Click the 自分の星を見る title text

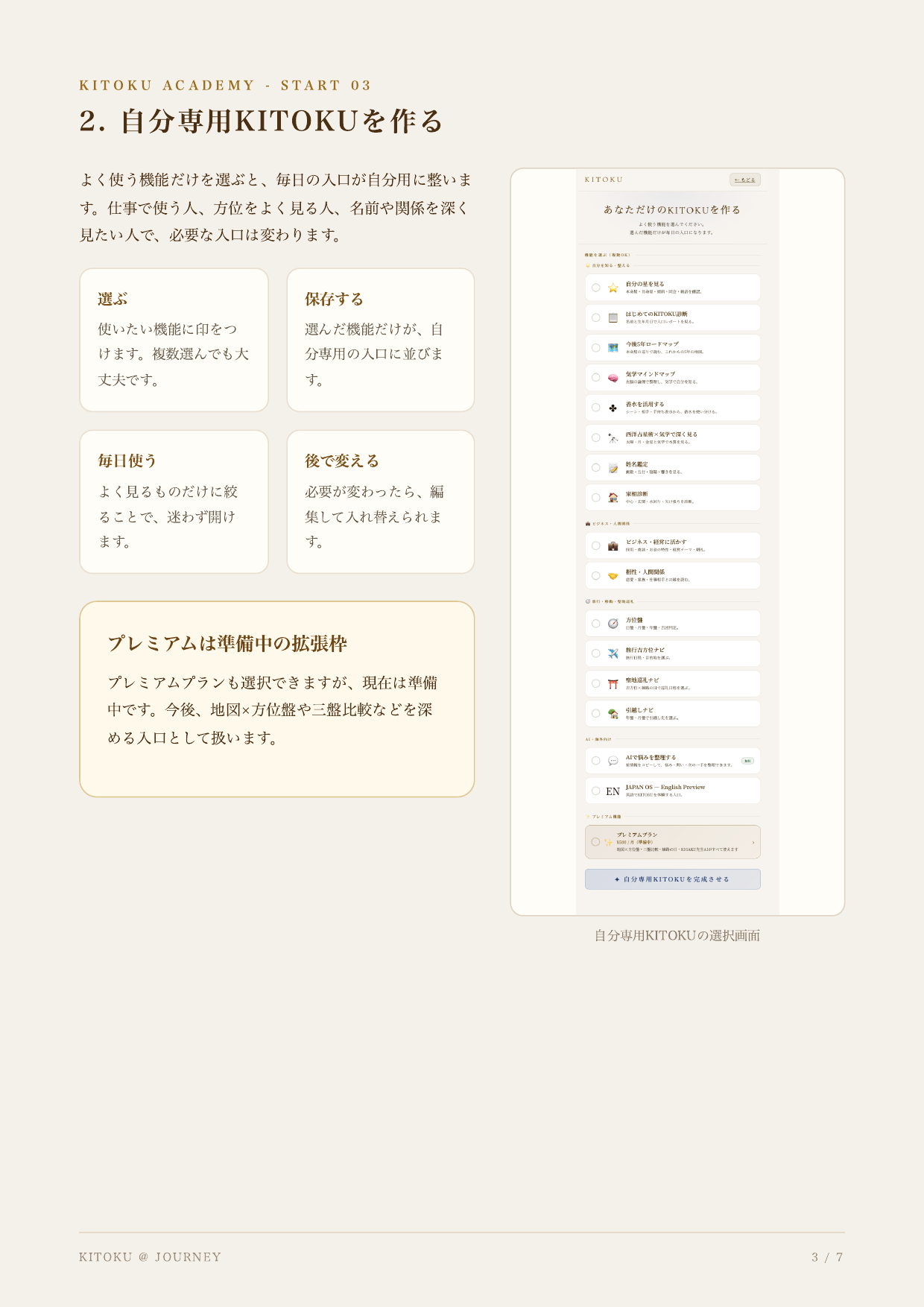point(645,284)
